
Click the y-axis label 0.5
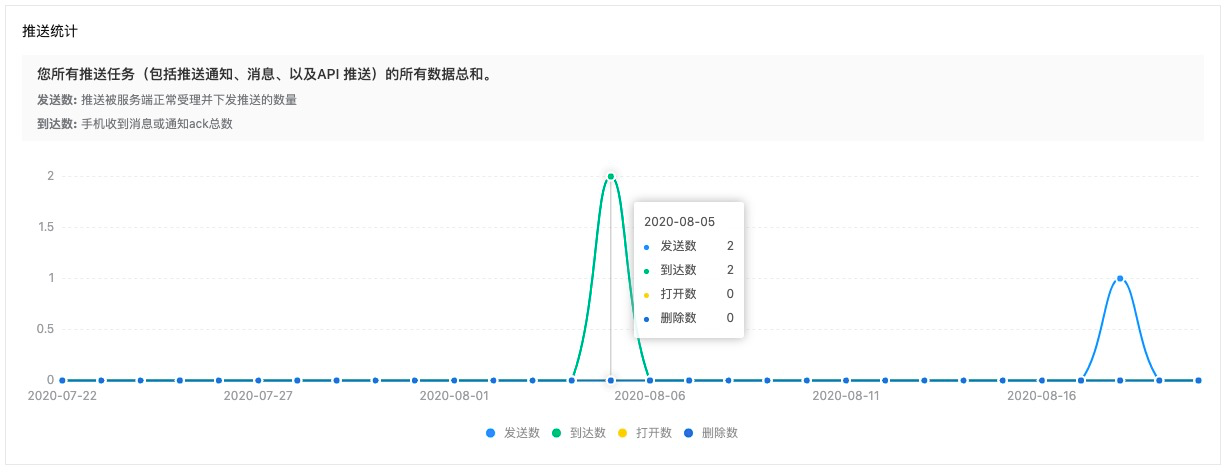[x=44, y=329]
